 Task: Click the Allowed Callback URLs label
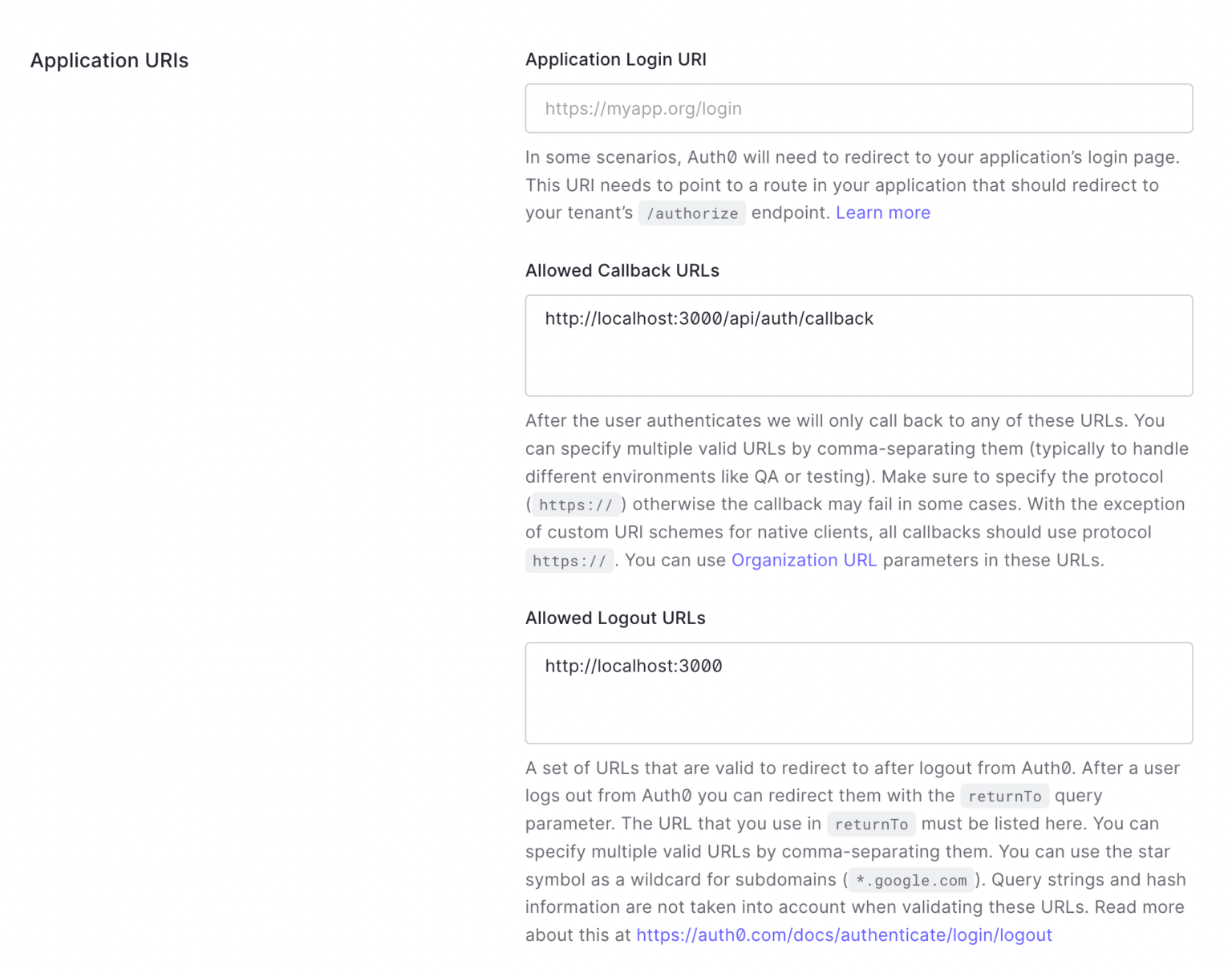[622, 270]
